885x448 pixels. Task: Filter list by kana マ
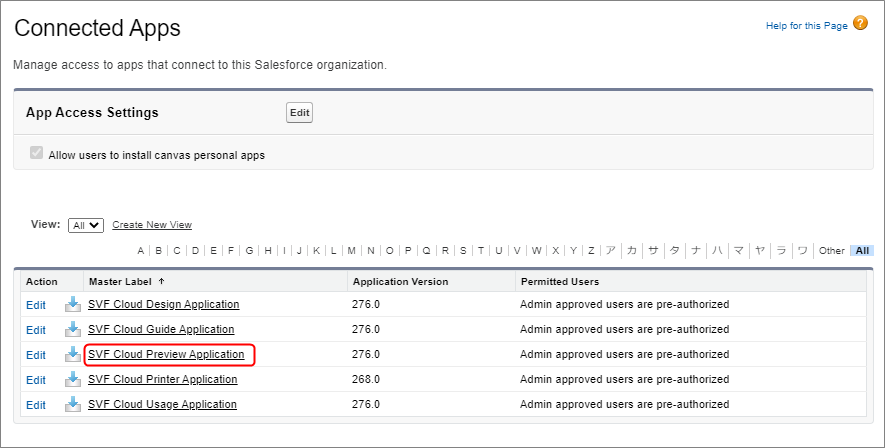(739, 251)
